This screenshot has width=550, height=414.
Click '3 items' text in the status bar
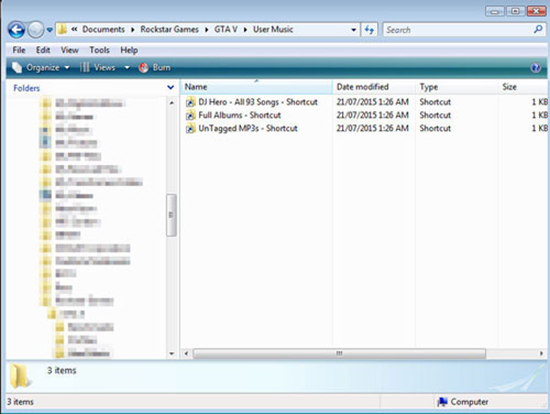[x=20, y=402]
